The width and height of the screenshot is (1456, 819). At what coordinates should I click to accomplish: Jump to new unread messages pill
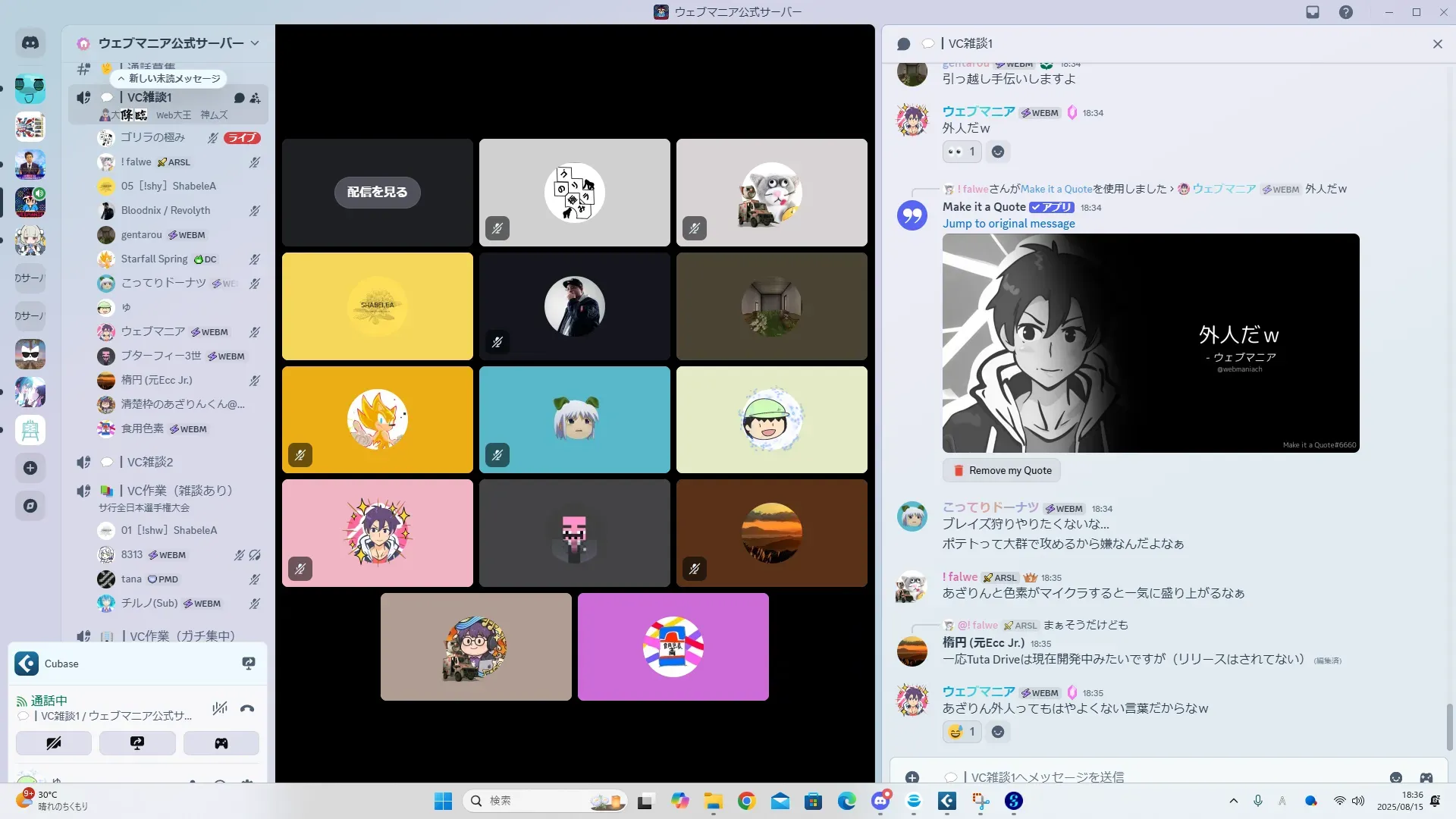[168, 78]
